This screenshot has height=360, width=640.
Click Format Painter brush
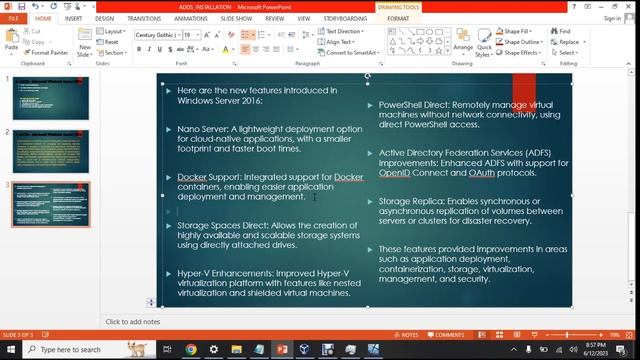tap(46, 53)
